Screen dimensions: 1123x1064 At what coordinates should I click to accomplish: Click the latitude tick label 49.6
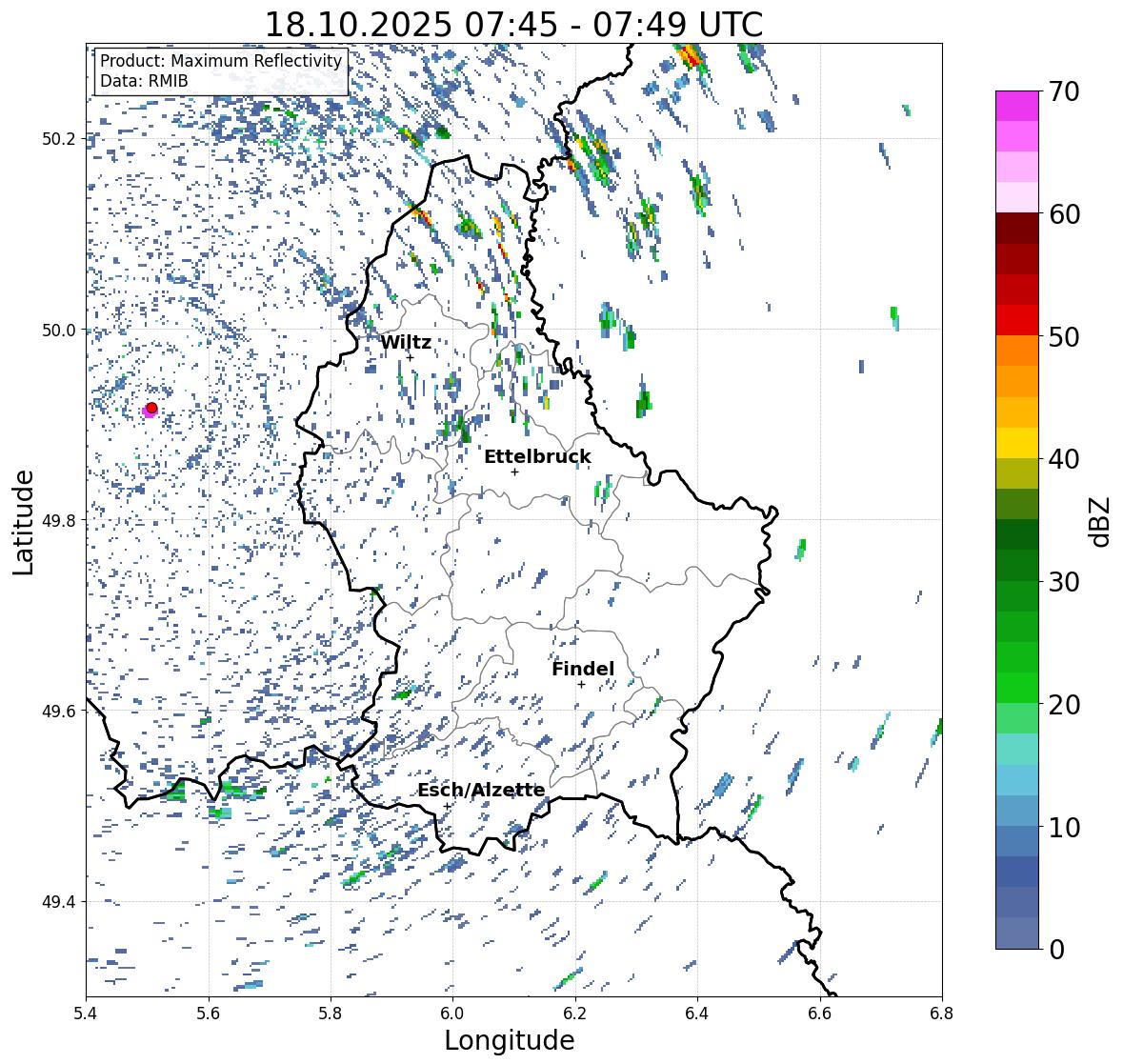[59, 711]
